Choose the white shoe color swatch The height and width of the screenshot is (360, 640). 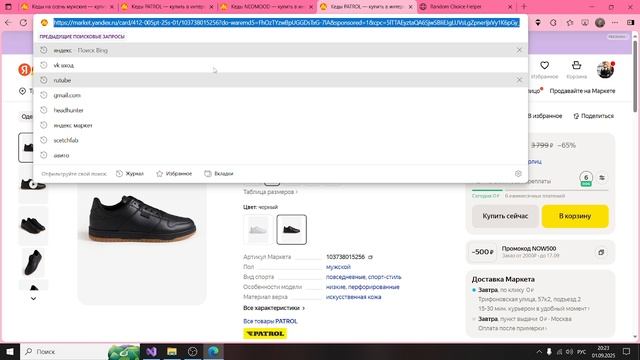click(258, 229)
